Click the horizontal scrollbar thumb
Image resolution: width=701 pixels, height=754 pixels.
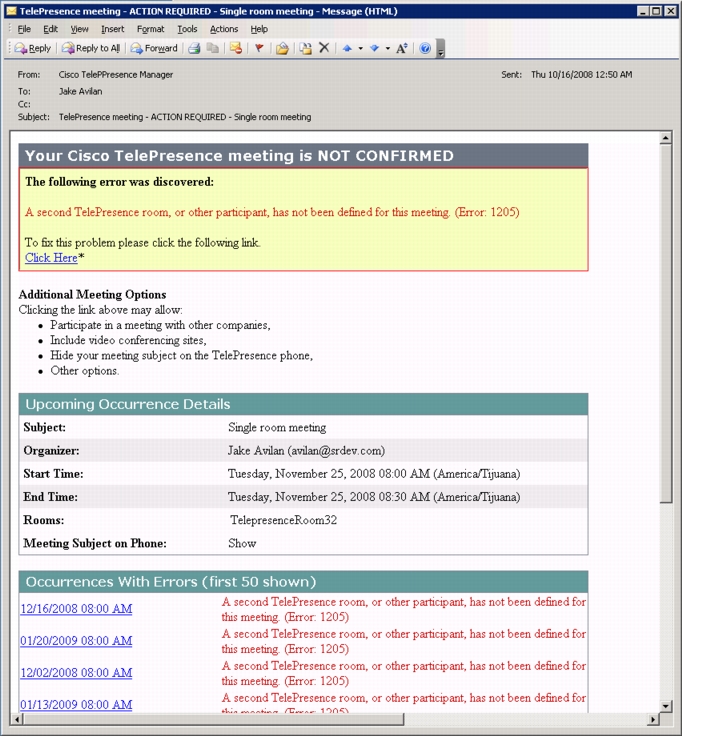click(213, 720)
